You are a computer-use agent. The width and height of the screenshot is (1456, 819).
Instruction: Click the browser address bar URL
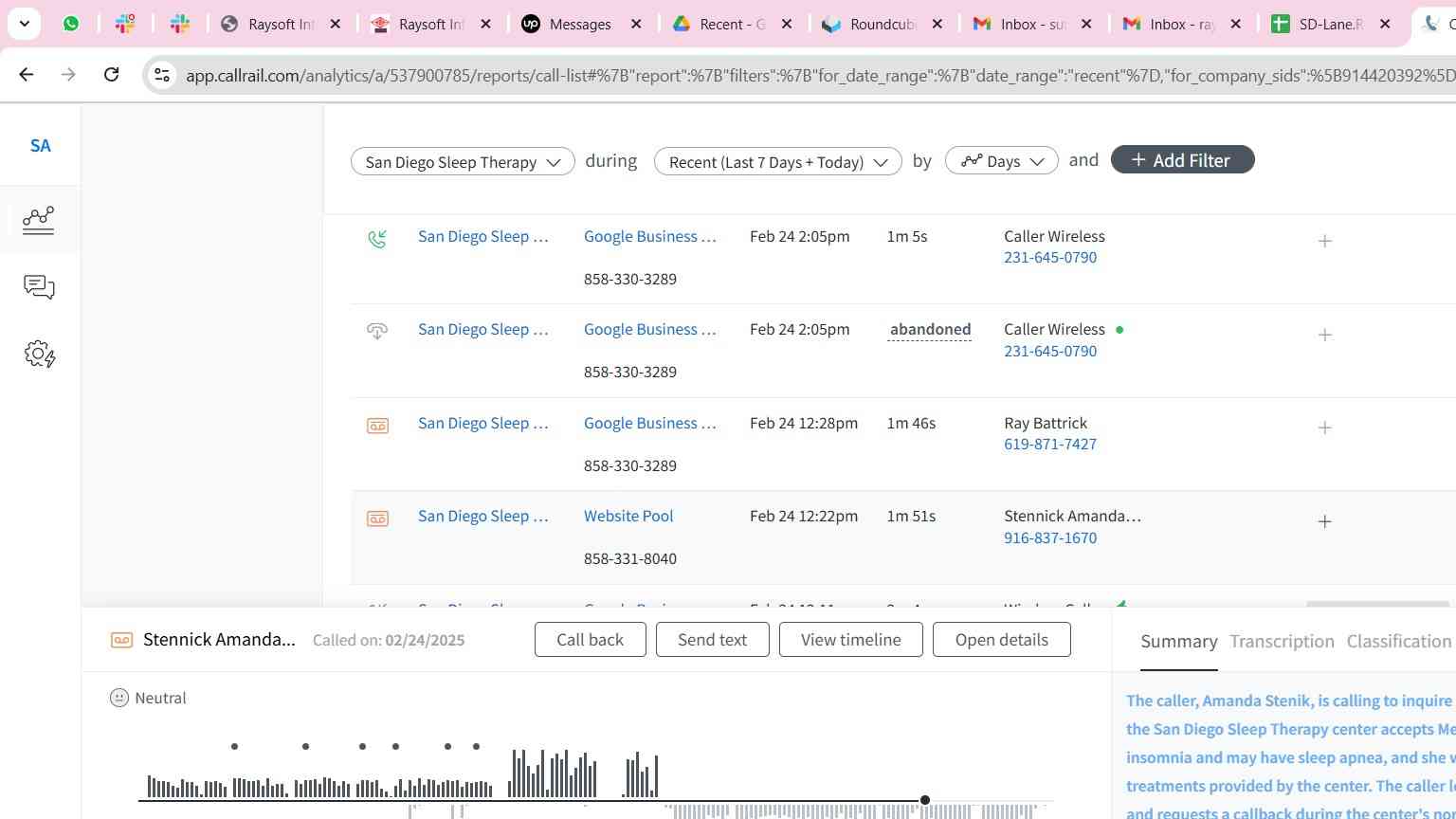pyautogui.click(x=819, y=75)
